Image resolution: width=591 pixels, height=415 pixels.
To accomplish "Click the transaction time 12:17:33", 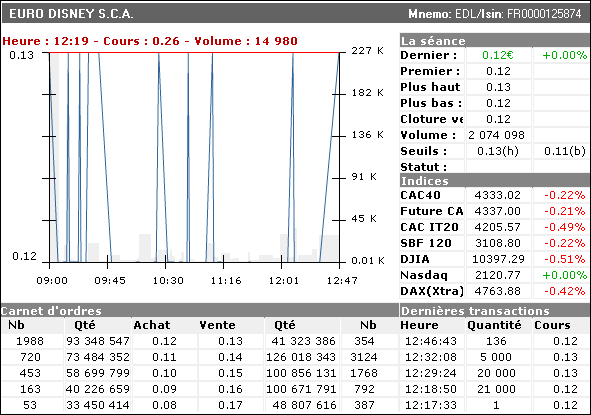I will point(431,405).
